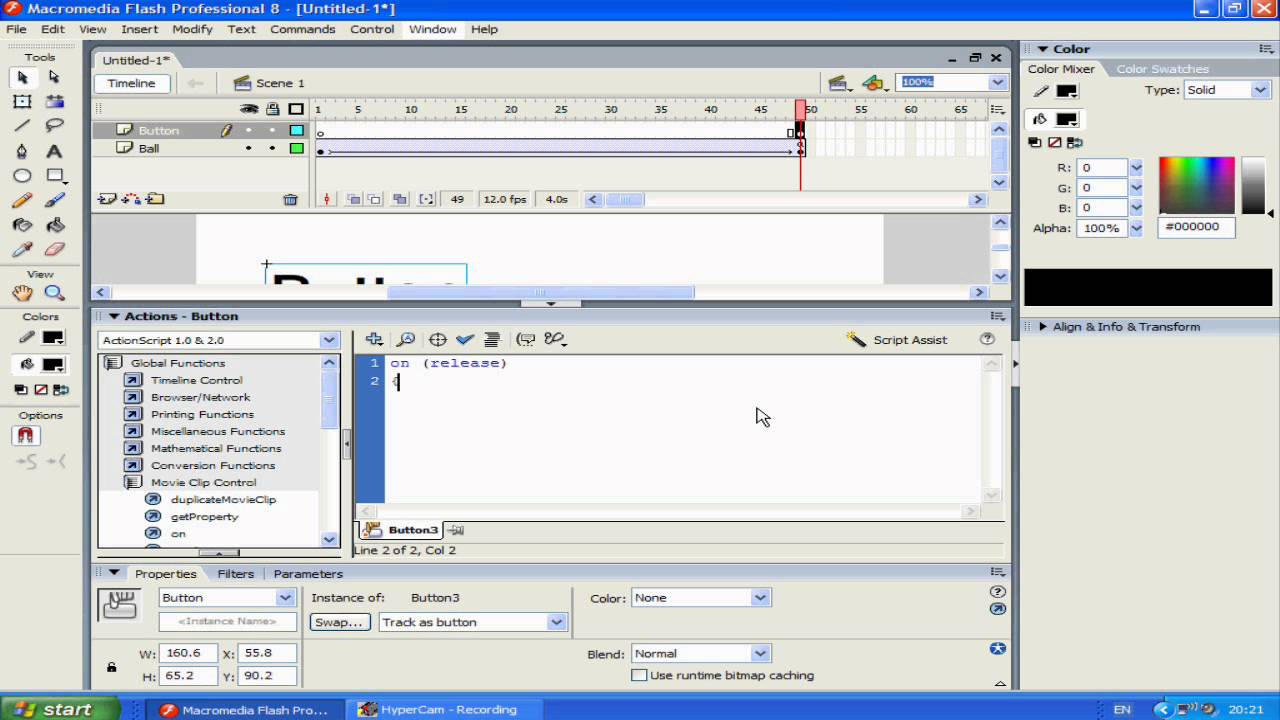
Task: Open the Control menu
Action: (372, 29)
